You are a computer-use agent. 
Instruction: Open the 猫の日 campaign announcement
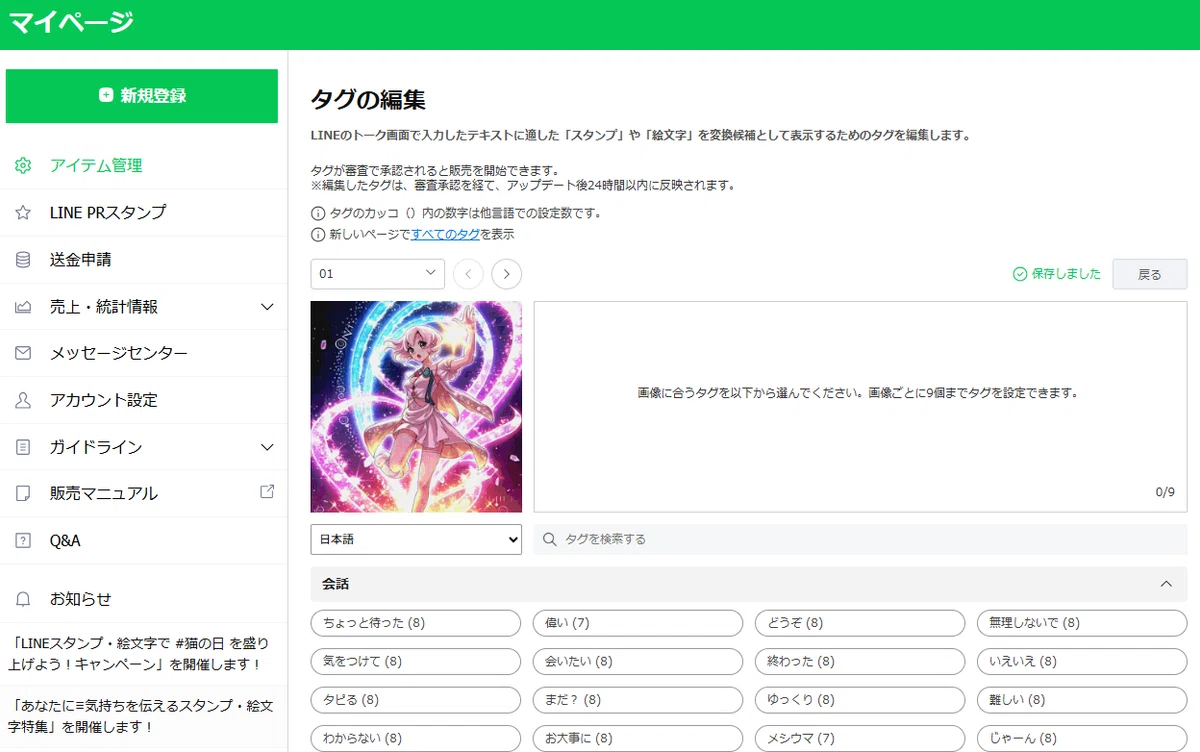tap(141, 653)
